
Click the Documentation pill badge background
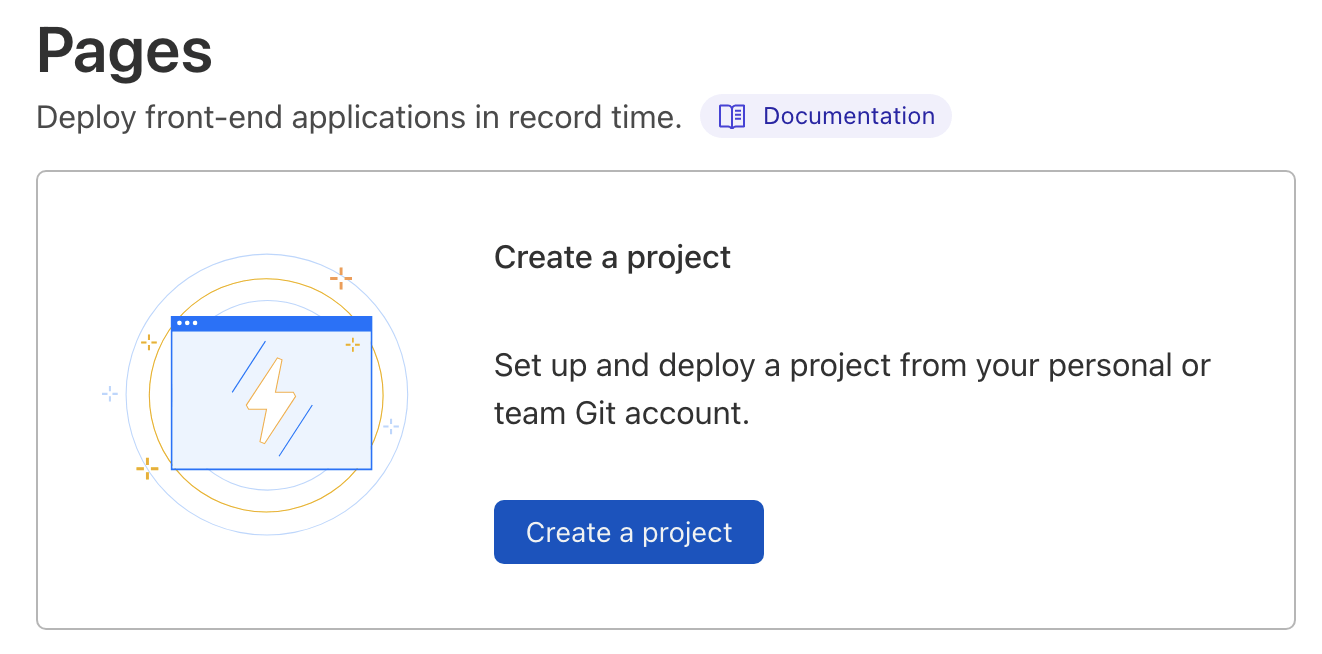click(826, 116)
